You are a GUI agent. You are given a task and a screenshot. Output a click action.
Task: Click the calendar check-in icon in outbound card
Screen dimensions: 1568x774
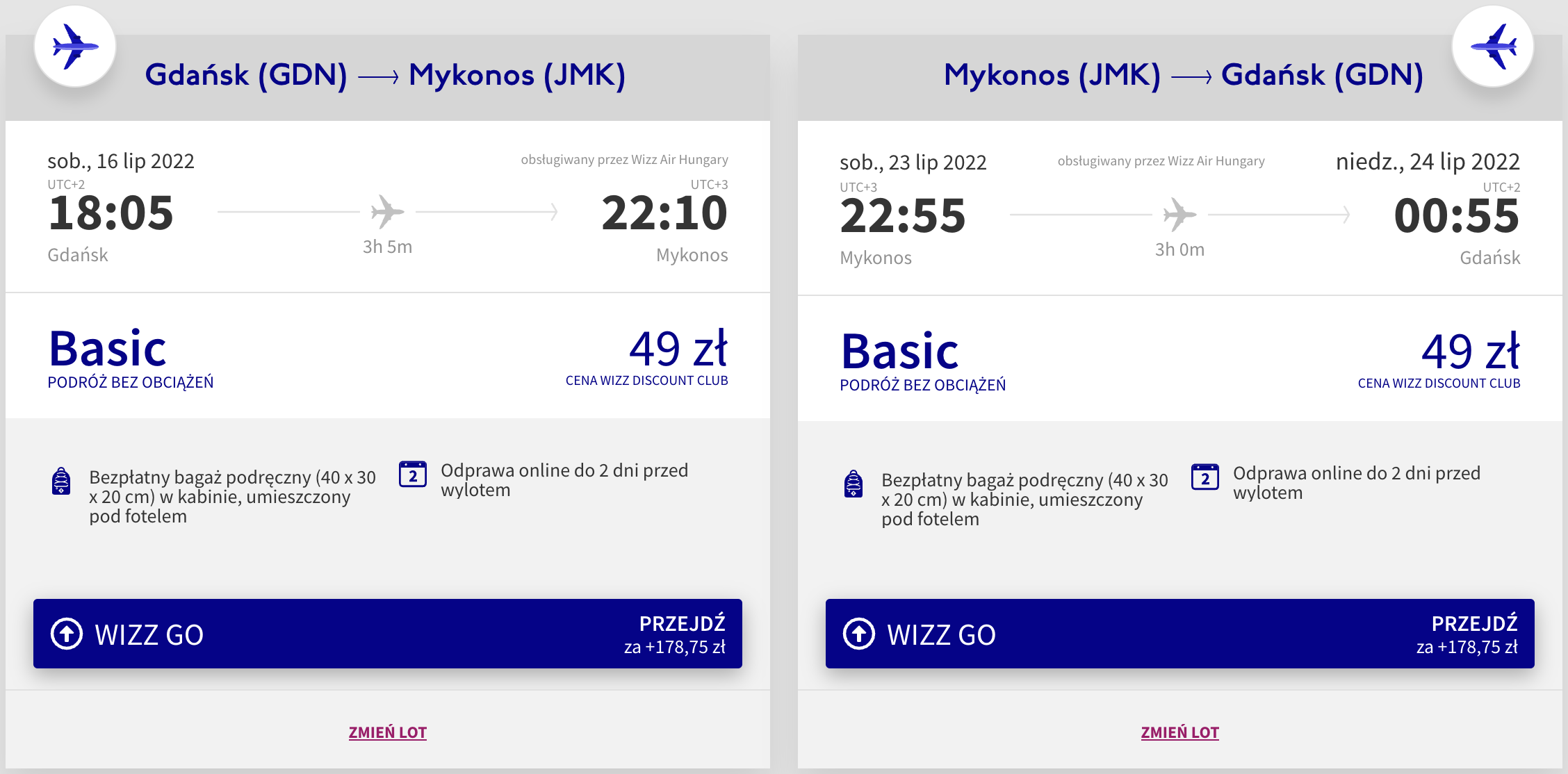(x=413, y=474)
